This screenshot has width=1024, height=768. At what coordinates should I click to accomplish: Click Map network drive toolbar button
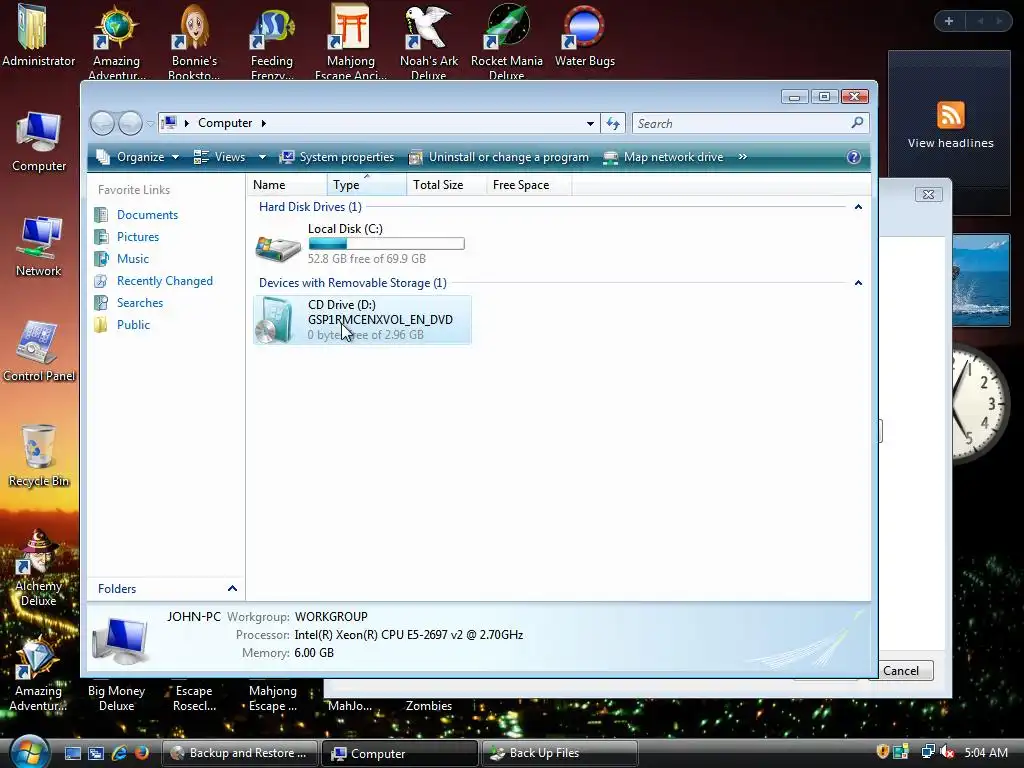[664, 157]
